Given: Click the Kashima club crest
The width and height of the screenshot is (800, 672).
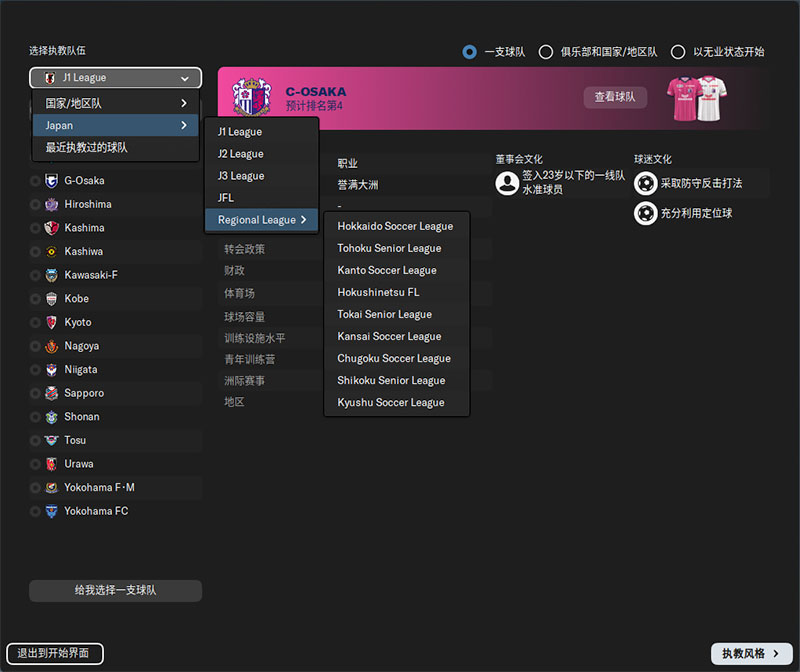Looking at the screenshot, I should pos(52,228).
